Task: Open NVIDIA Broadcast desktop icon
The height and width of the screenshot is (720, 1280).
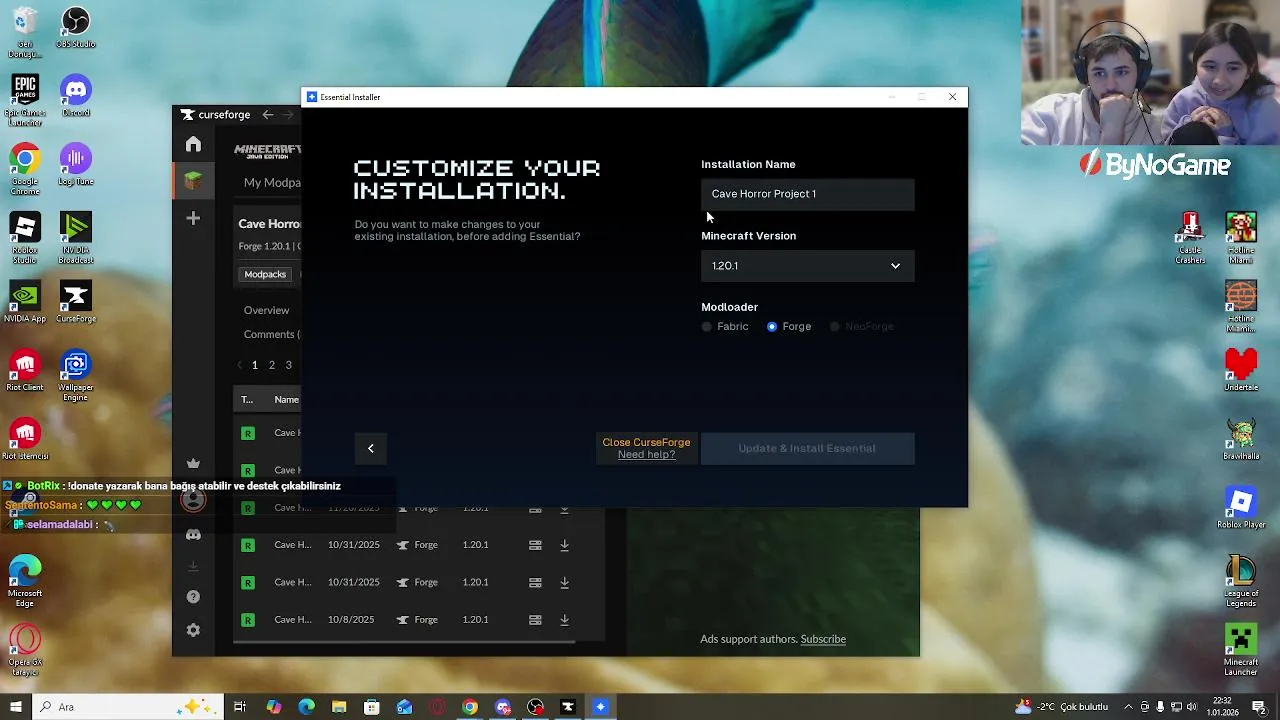Action: click(x=75, y=238)
